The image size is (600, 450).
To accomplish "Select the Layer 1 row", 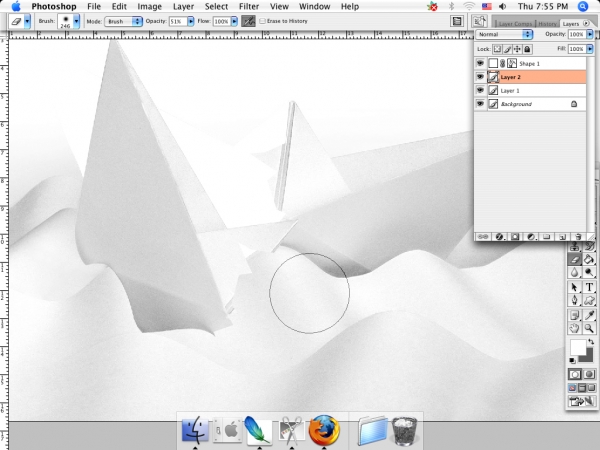I will (536, 90).
